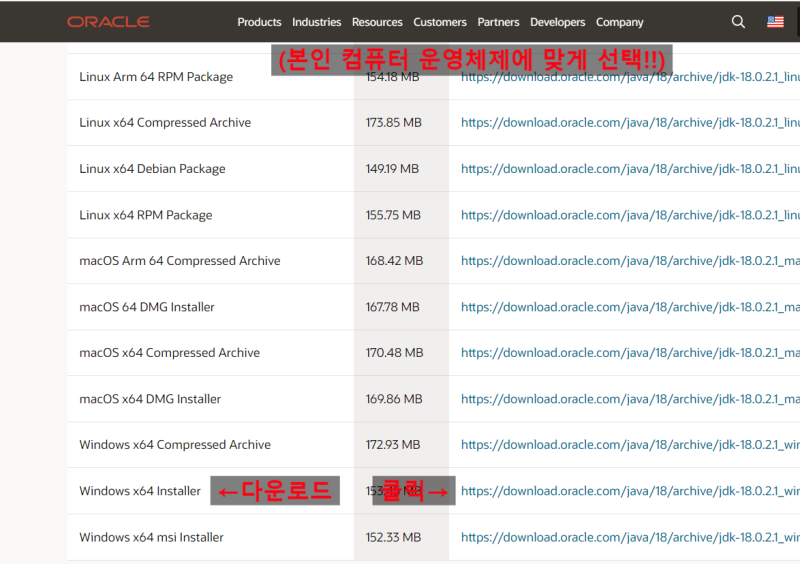The width and height of the screenshot is (800, 564).
Task: Select 'Linux x64 RPM Package' text
Action: coord(145,215)
